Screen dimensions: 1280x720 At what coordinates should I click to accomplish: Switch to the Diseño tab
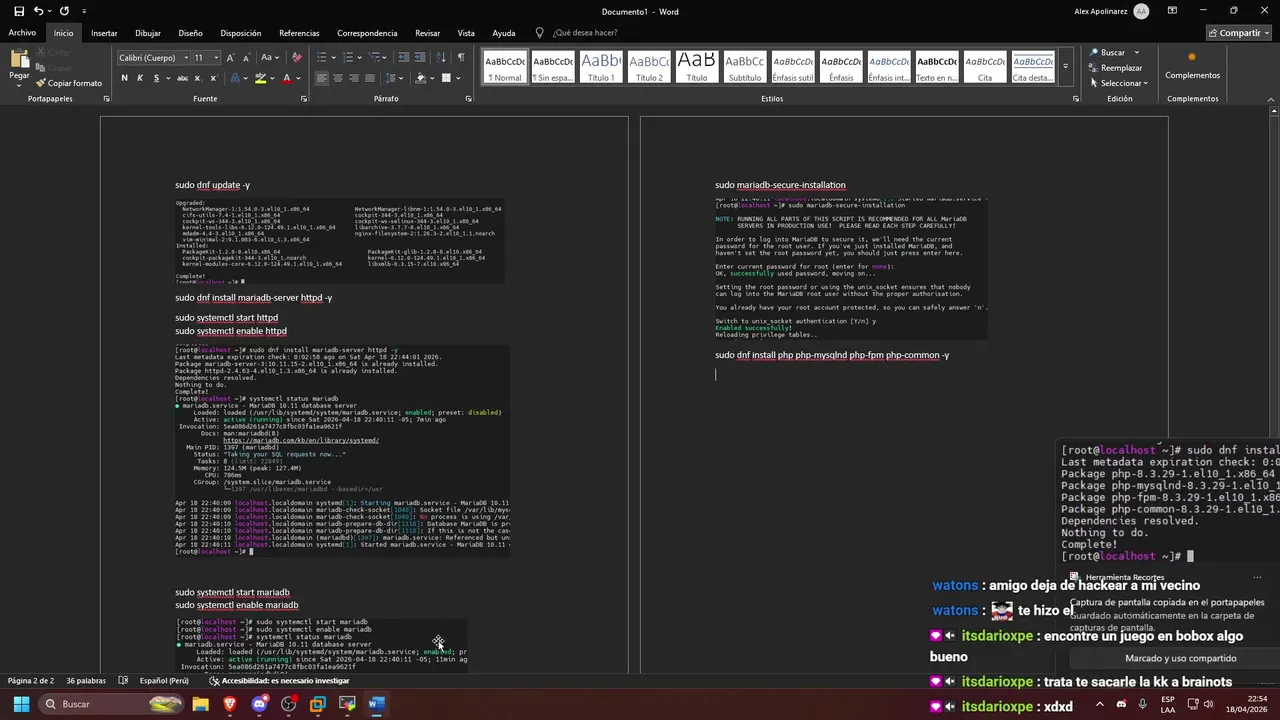(x=190, y=33)
